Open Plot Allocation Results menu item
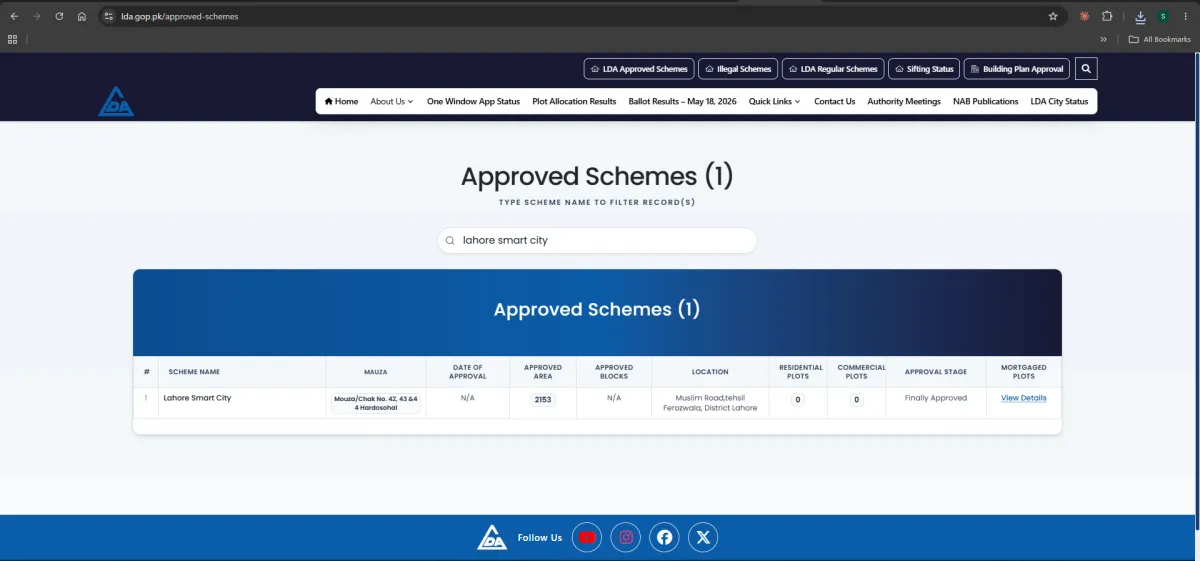1200x561 pixels. coord(574,101)
